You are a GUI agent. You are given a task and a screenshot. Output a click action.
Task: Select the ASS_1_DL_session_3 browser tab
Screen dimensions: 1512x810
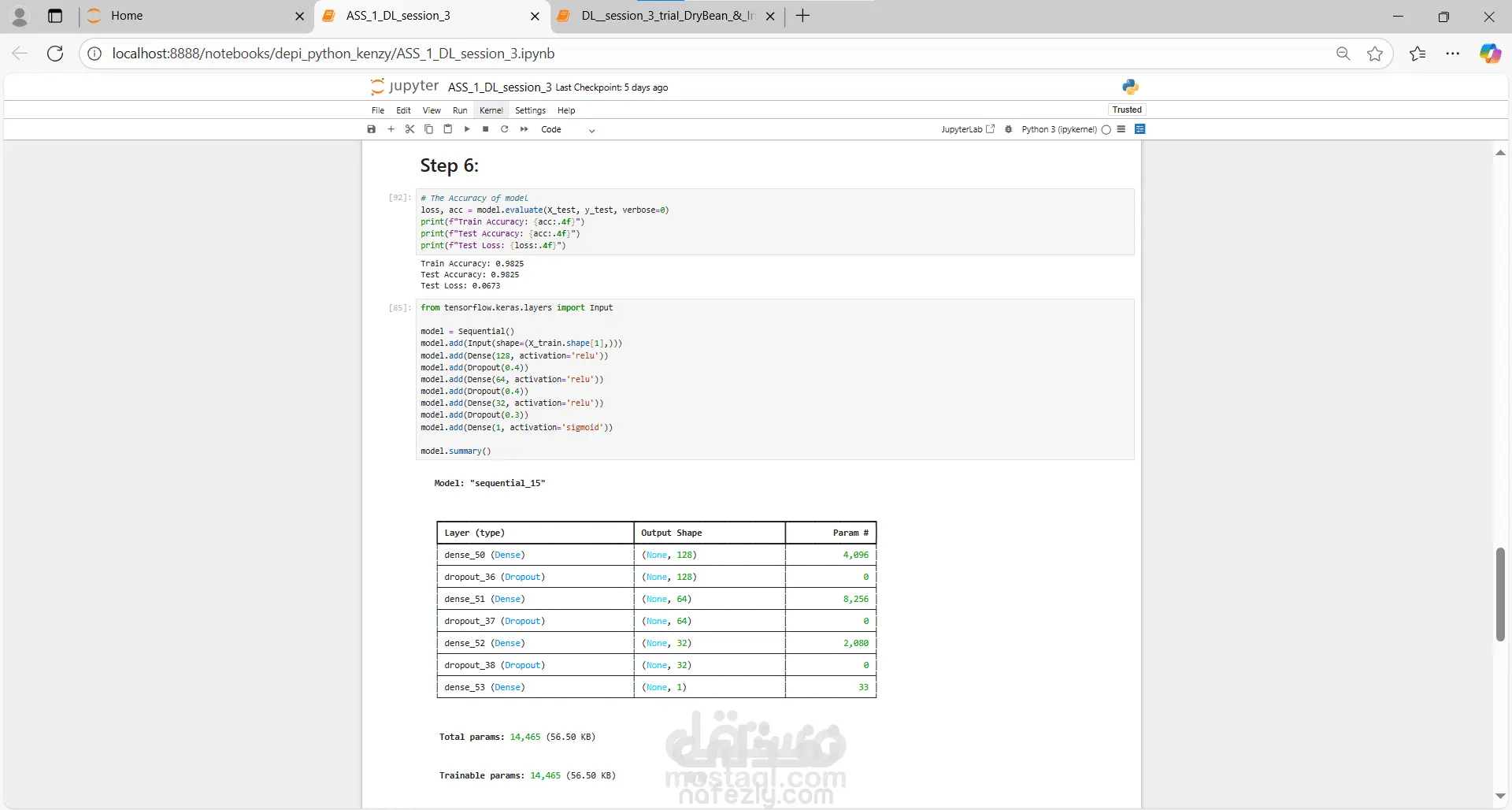click(432, 16)
